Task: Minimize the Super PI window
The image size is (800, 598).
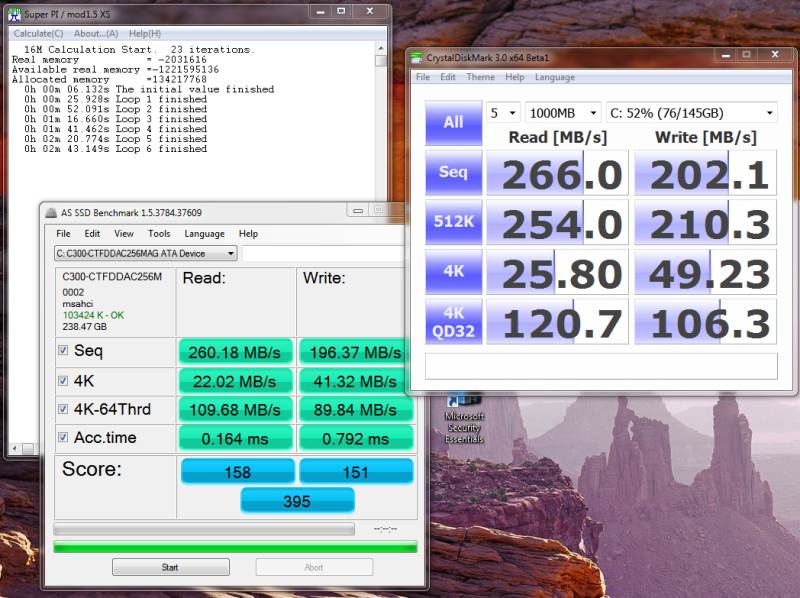Action: (320, 12)
